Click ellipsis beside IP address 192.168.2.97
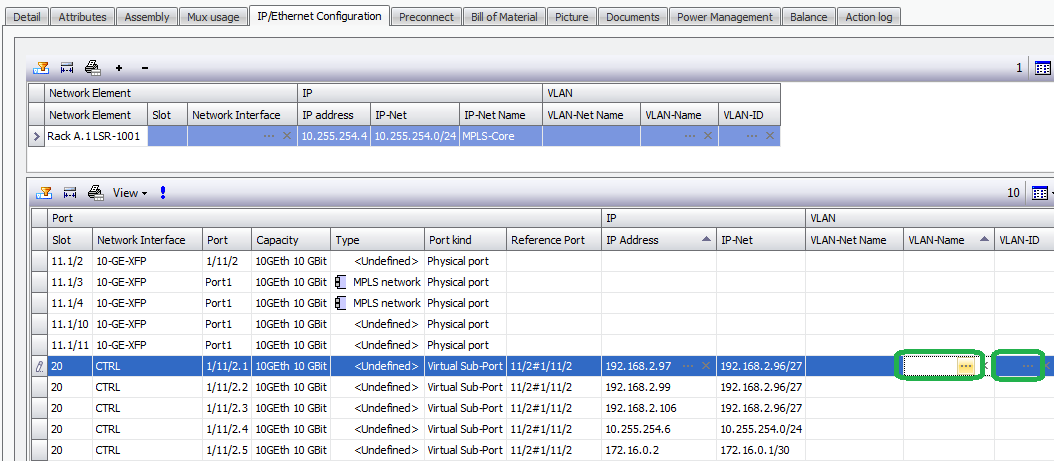 pos(688,366)
